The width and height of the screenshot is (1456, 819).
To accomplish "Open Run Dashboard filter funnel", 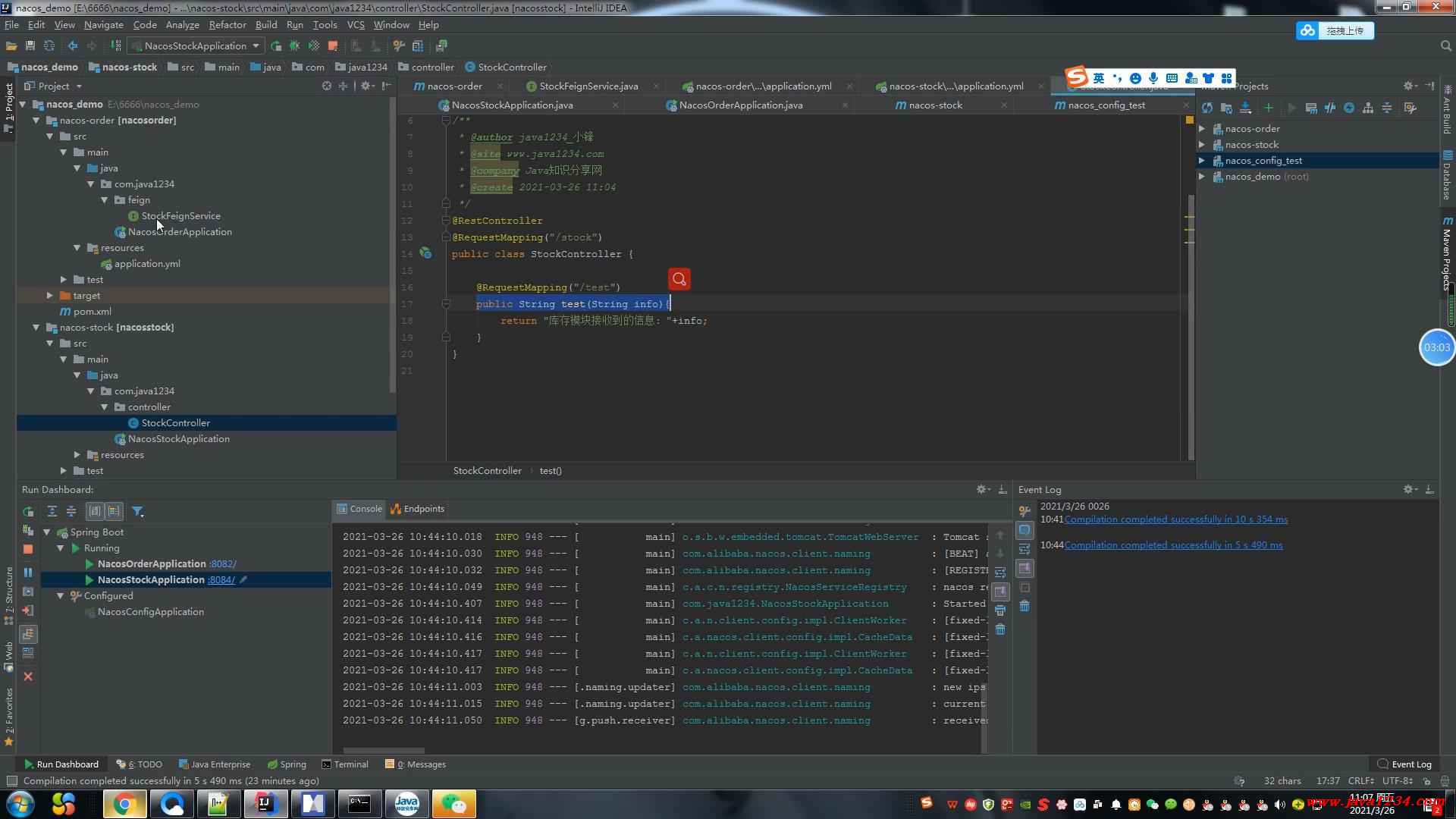I will [138, 512].
